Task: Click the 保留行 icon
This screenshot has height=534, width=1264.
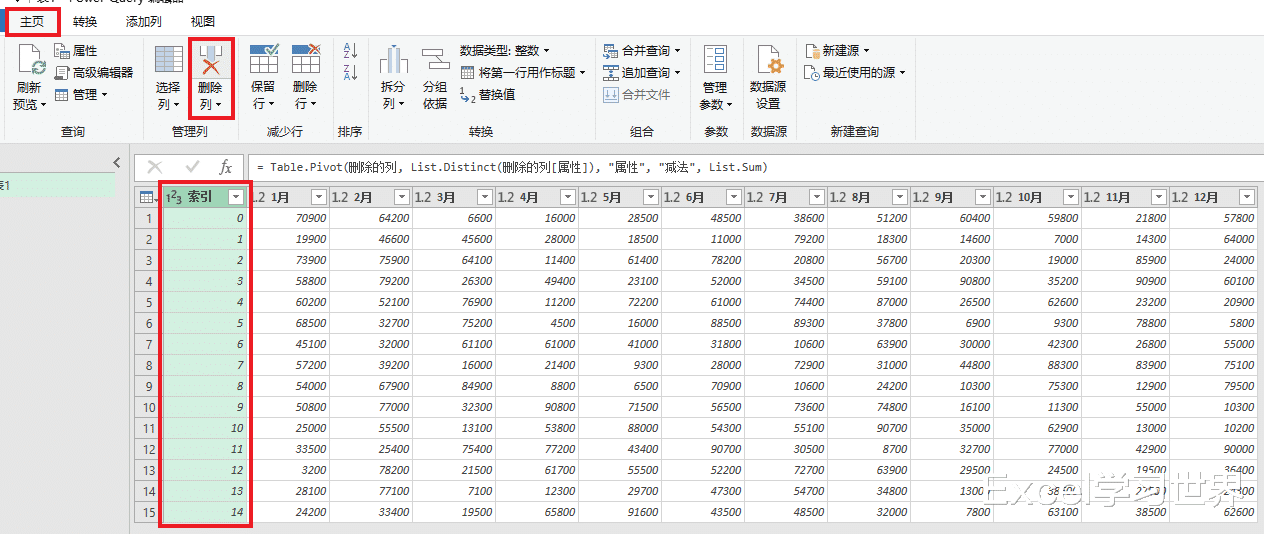Action: click(263, 59)
